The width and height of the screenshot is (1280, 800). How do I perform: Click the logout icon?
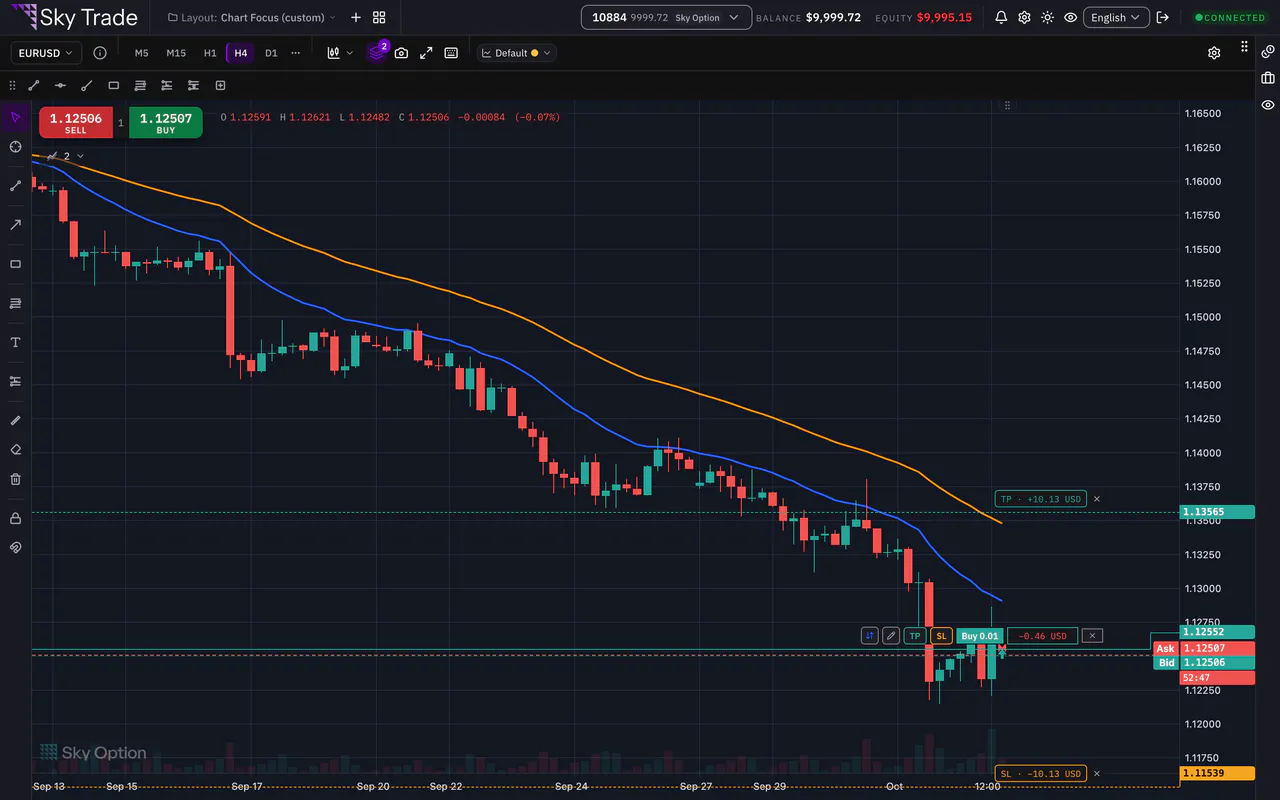(x=1164, y=18)
